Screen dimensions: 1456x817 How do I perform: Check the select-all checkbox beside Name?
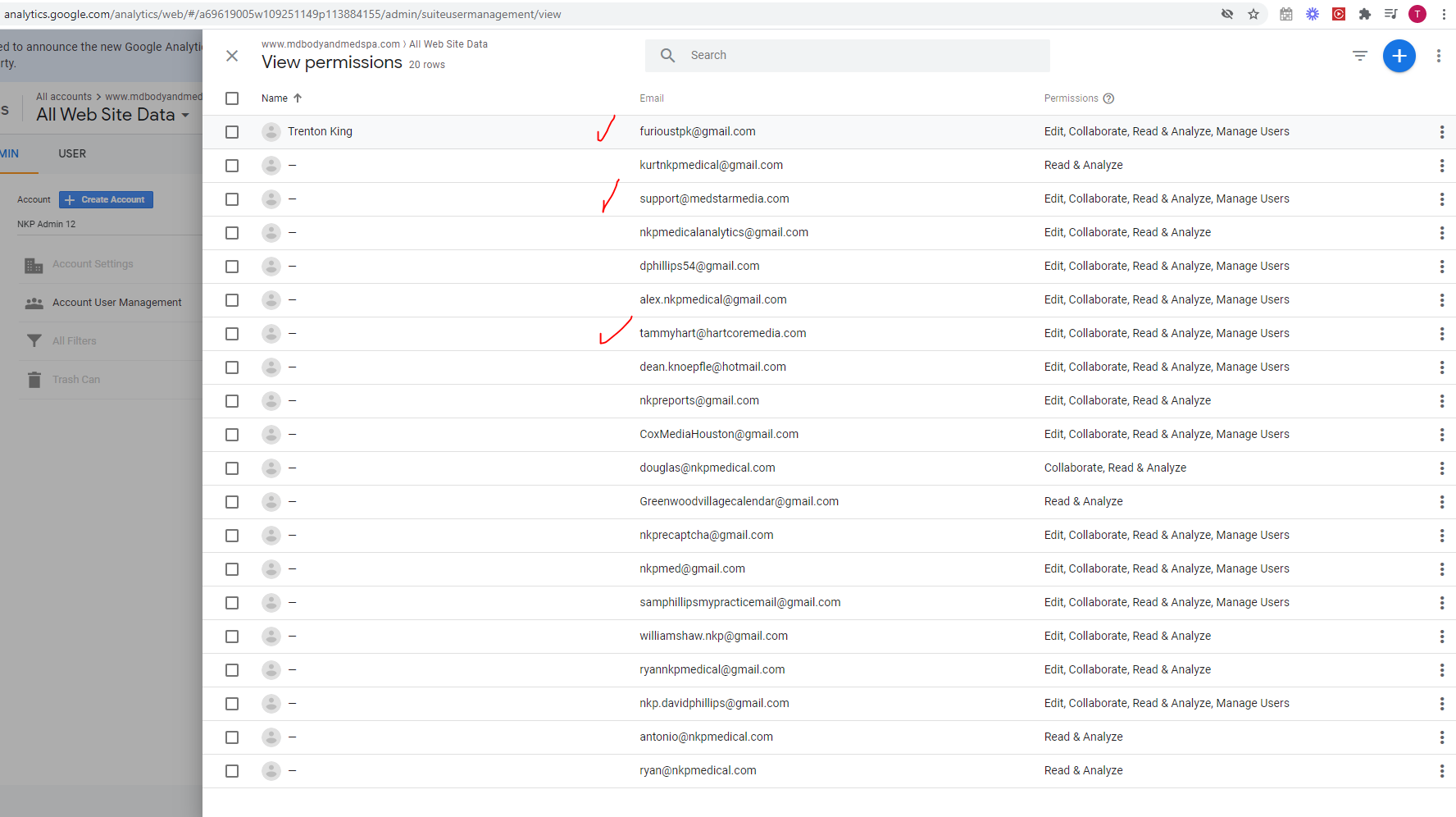(232, 98)
